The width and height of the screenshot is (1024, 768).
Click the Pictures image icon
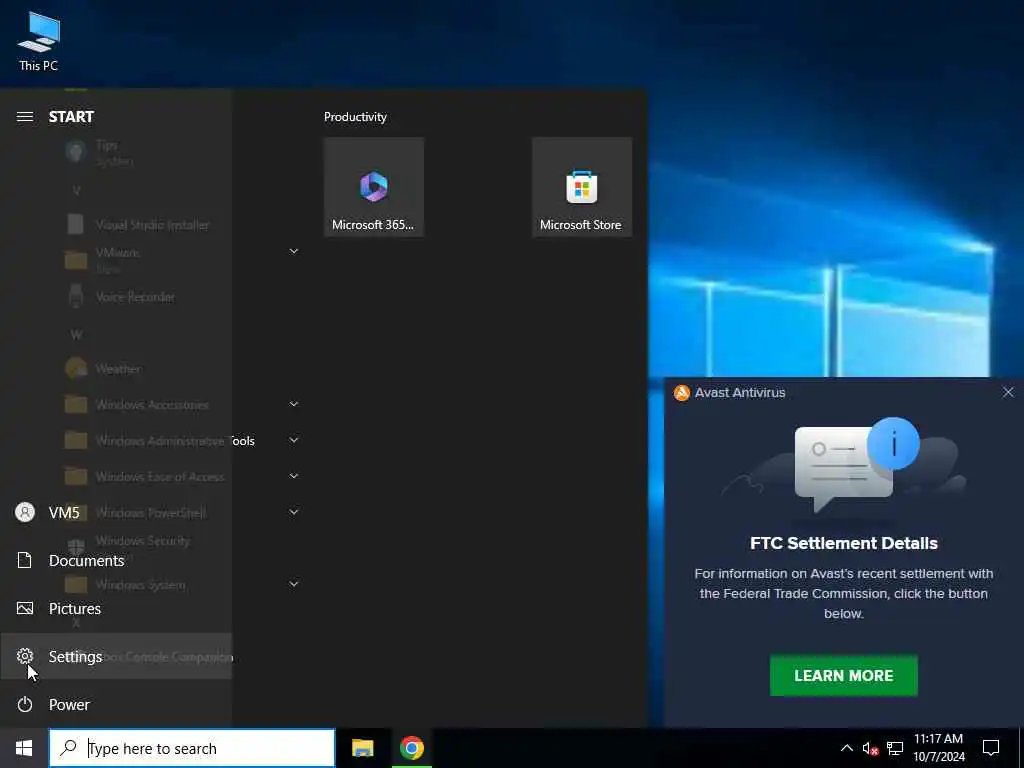[x=25, y=609]
